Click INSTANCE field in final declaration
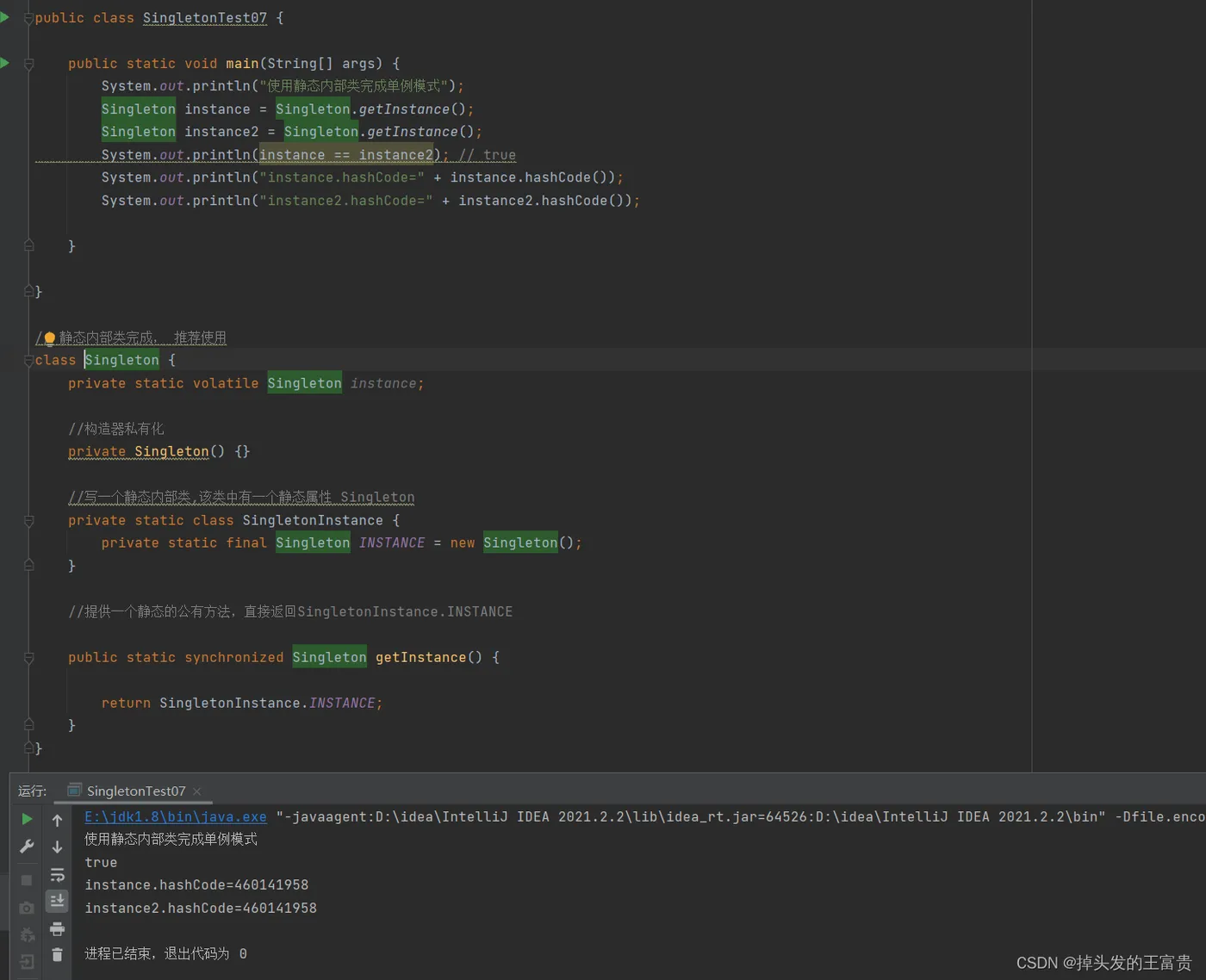Viewport: 1206px width, 980px height. coord(392,543)
